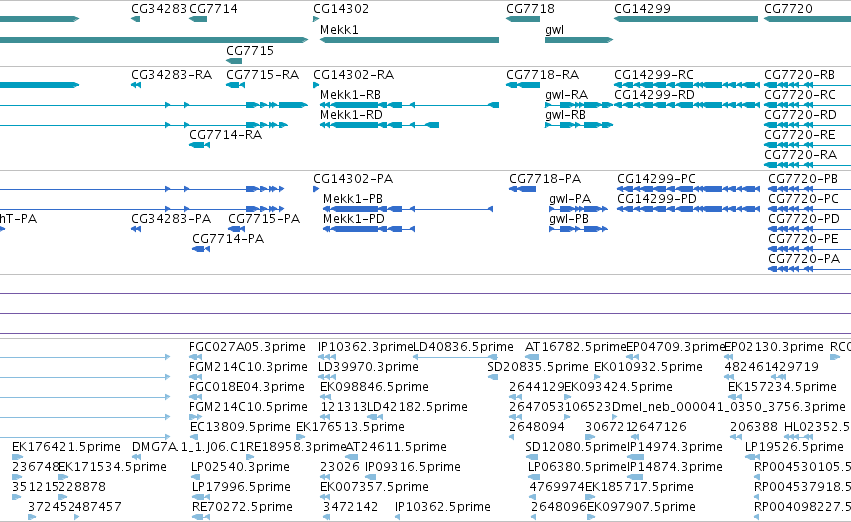Select the Mekk1 gene label in the top track

coord(339,30)
